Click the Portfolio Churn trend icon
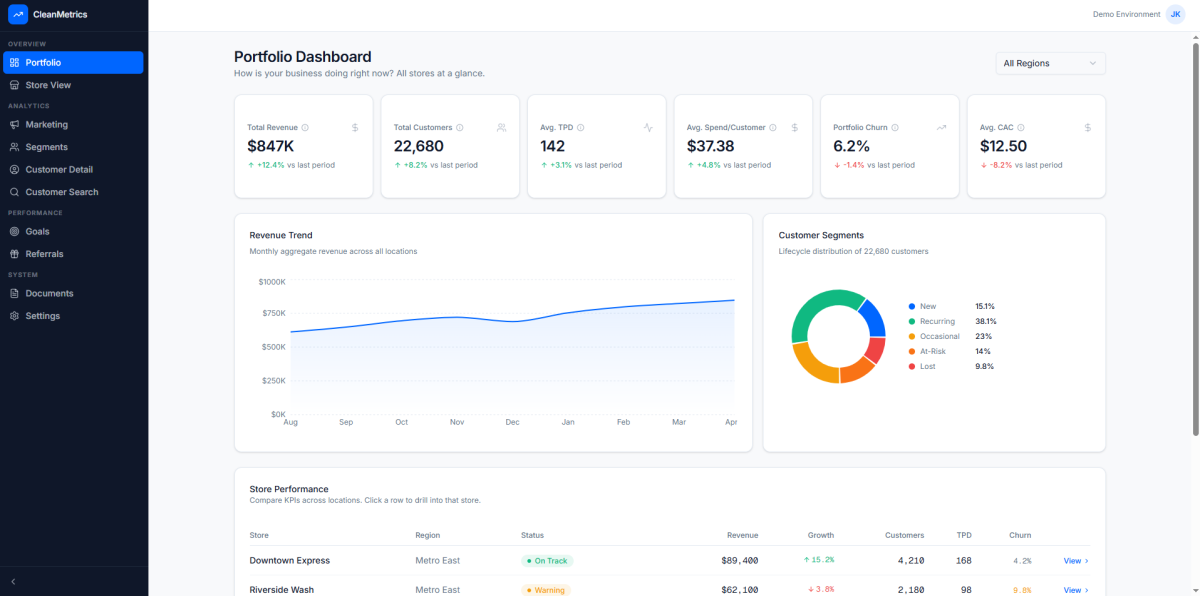Image resolution: width=1200 pixels, height=596 pixels. click(x=941, y=127)
